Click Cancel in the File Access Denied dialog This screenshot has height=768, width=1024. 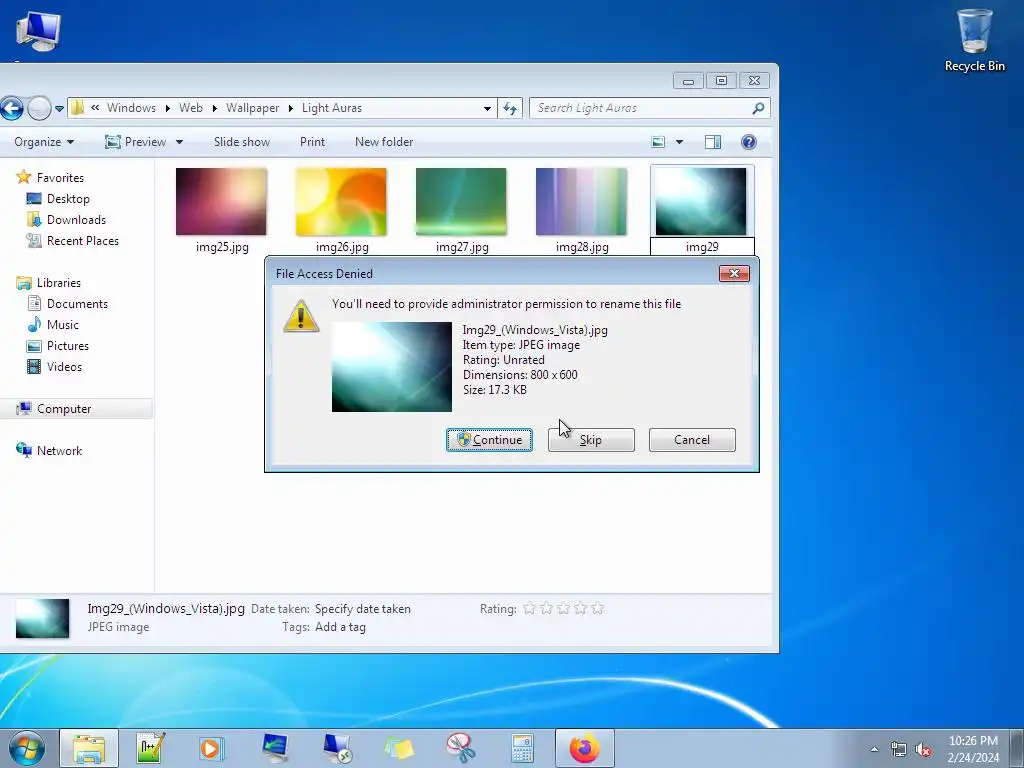692,440
